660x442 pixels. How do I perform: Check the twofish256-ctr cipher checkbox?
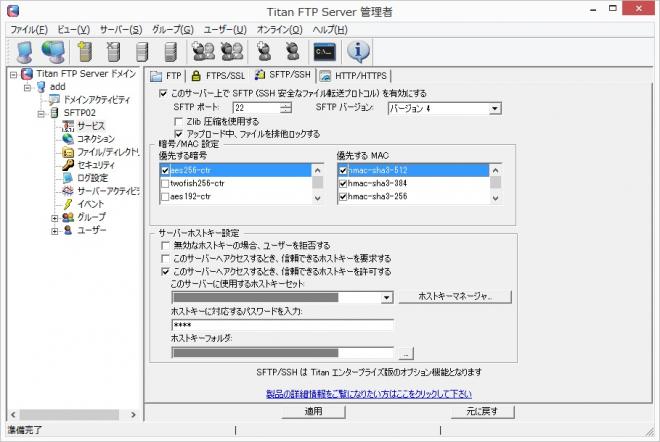tap(165, 184)
